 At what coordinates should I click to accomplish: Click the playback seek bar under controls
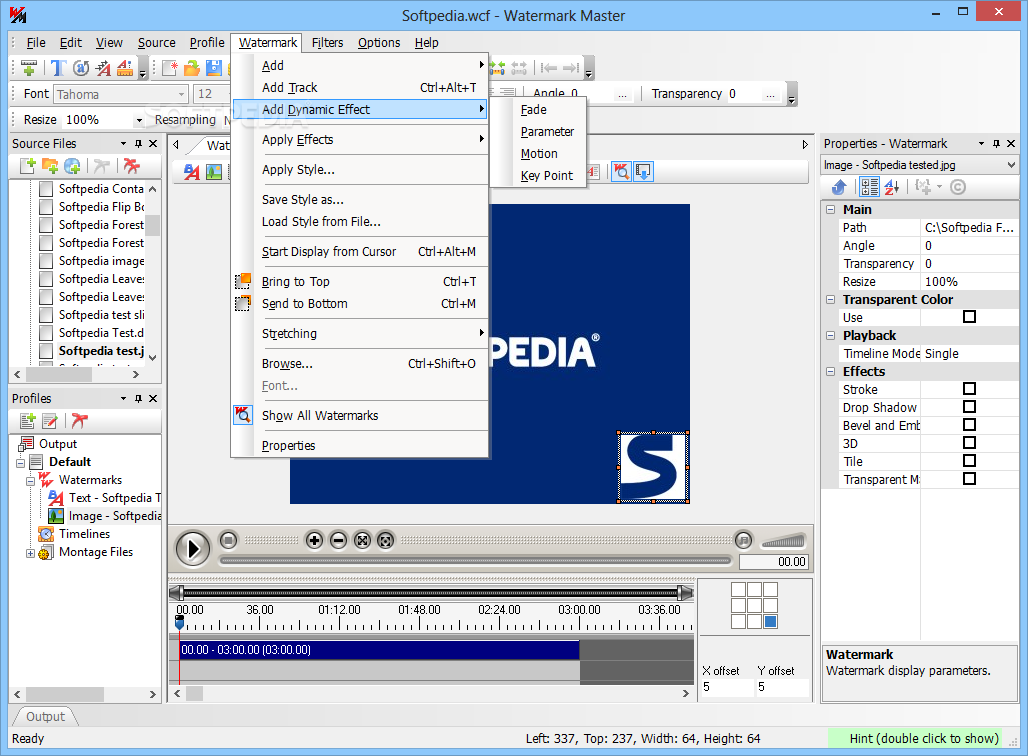(x=475, y=561)
